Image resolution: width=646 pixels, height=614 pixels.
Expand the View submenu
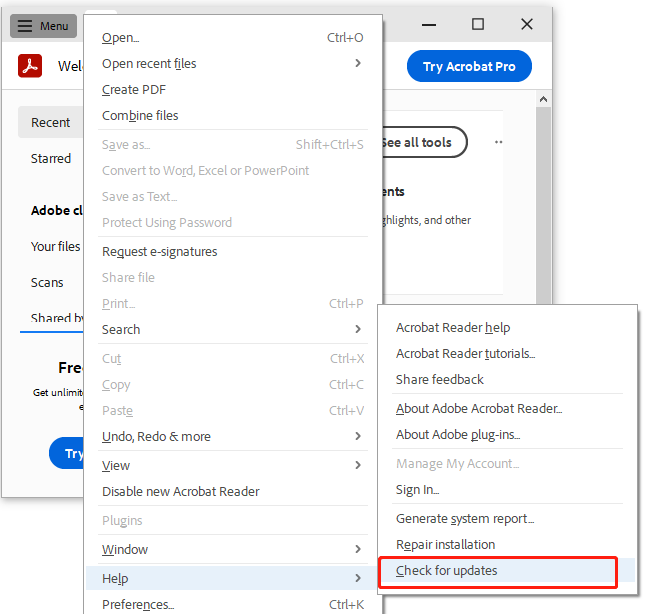tap(233, 465)
